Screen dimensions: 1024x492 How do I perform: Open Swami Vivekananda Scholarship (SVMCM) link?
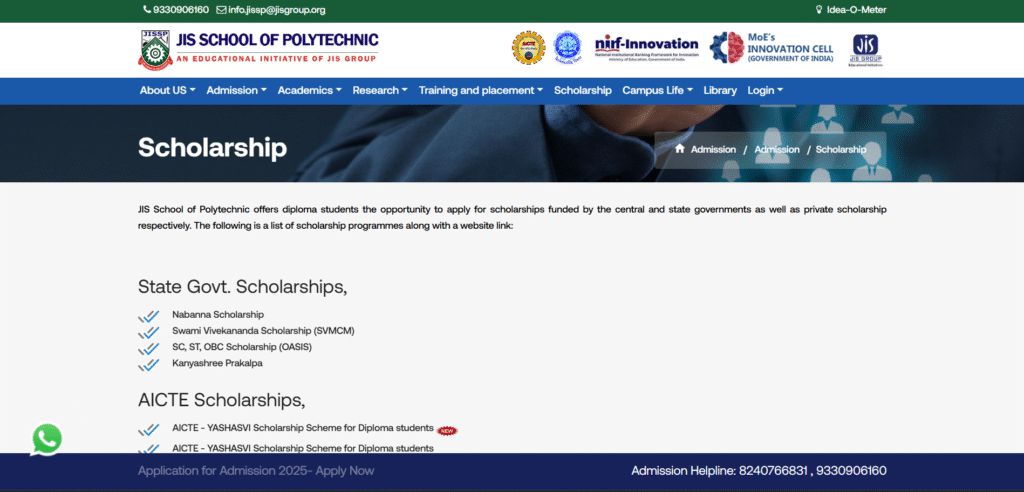(263, 330)
